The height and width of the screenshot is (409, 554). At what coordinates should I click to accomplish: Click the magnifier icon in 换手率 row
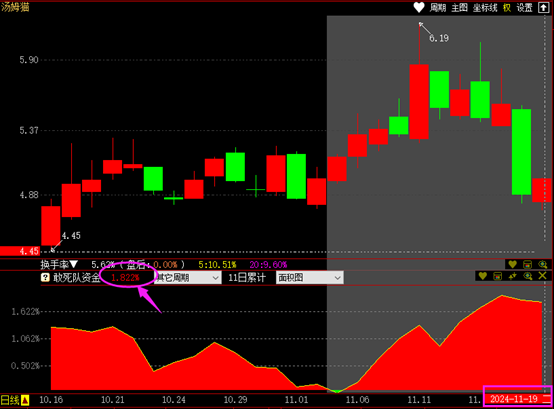tap(542, 264)
